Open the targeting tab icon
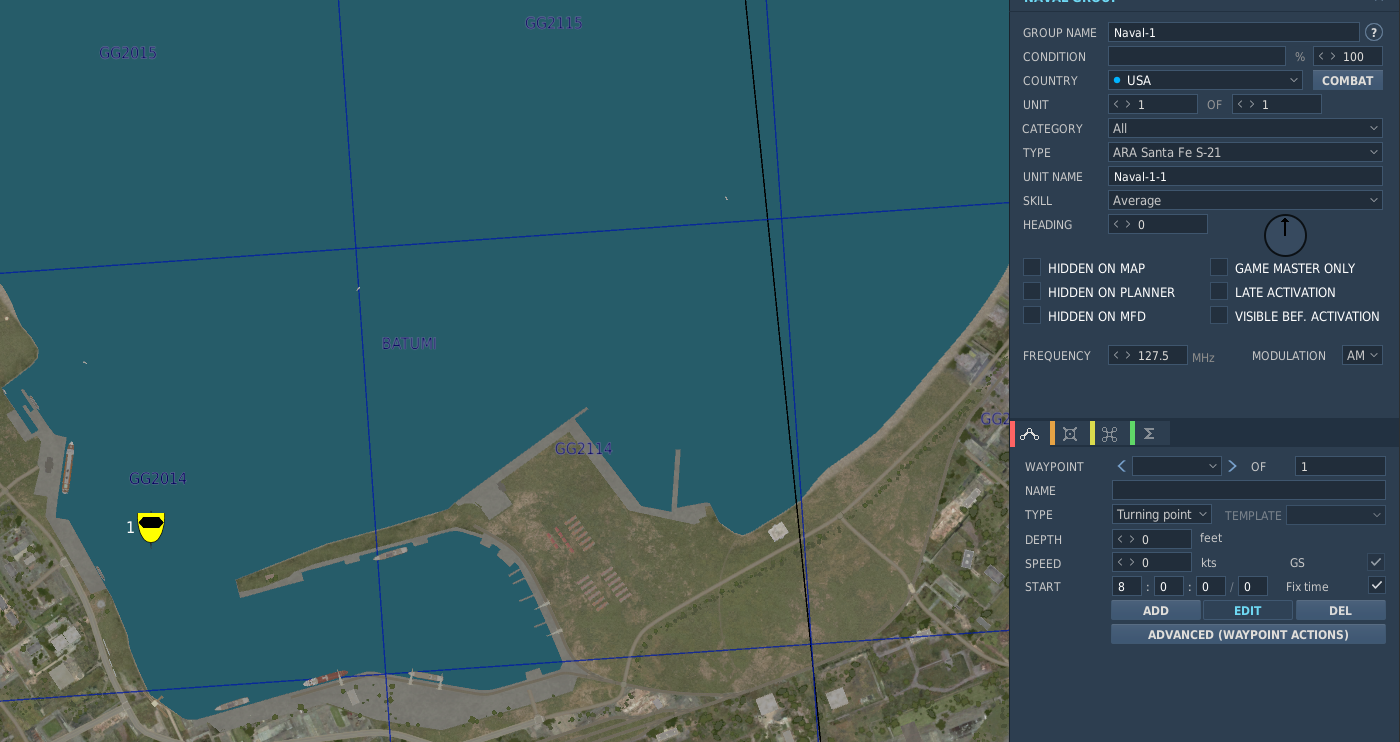This screenshot has height=742, width=1400. pos(1070,434)
